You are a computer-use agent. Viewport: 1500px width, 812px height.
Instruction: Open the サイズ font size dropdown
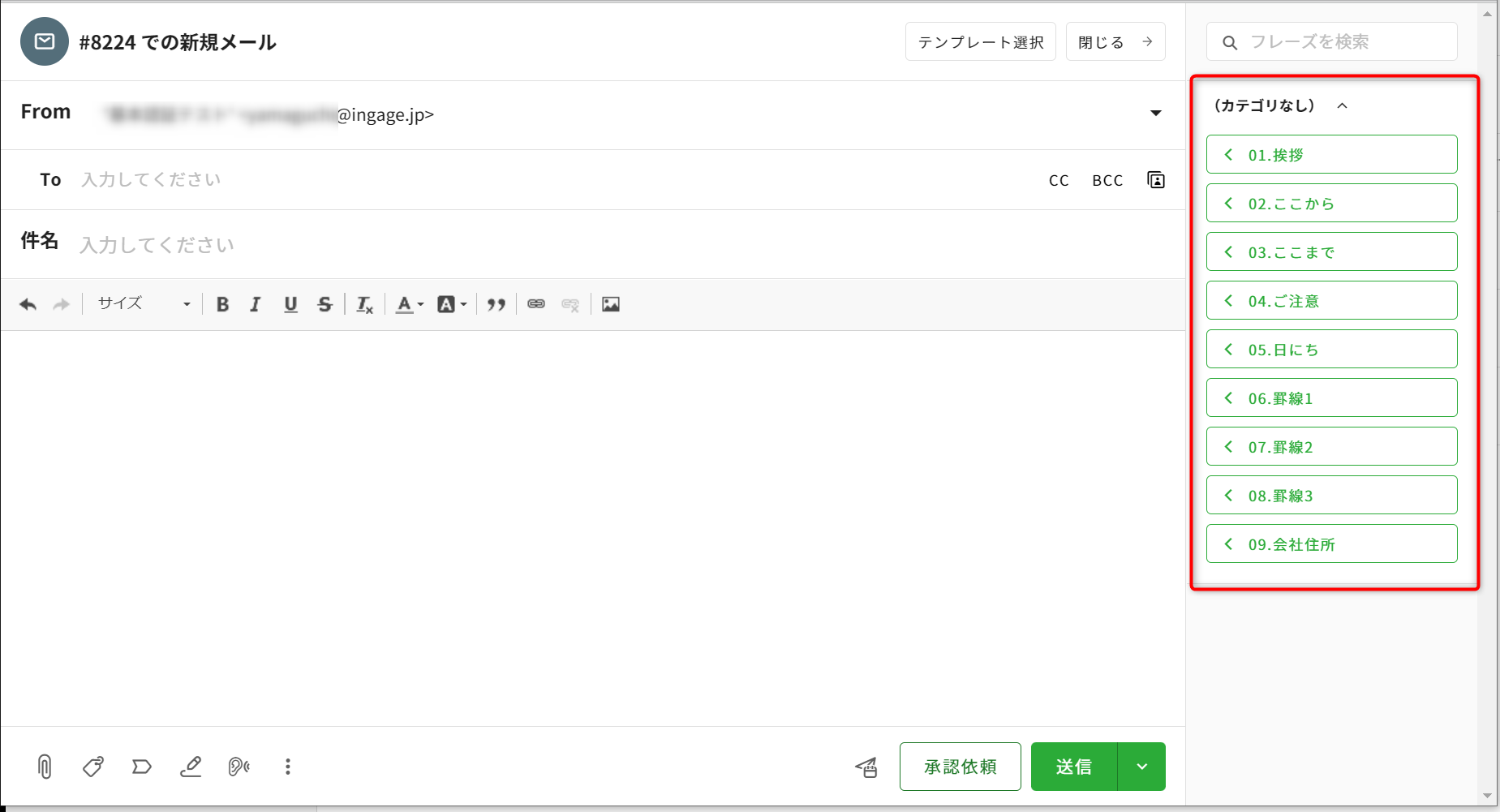pyautogui.click(x=144, y=304)
